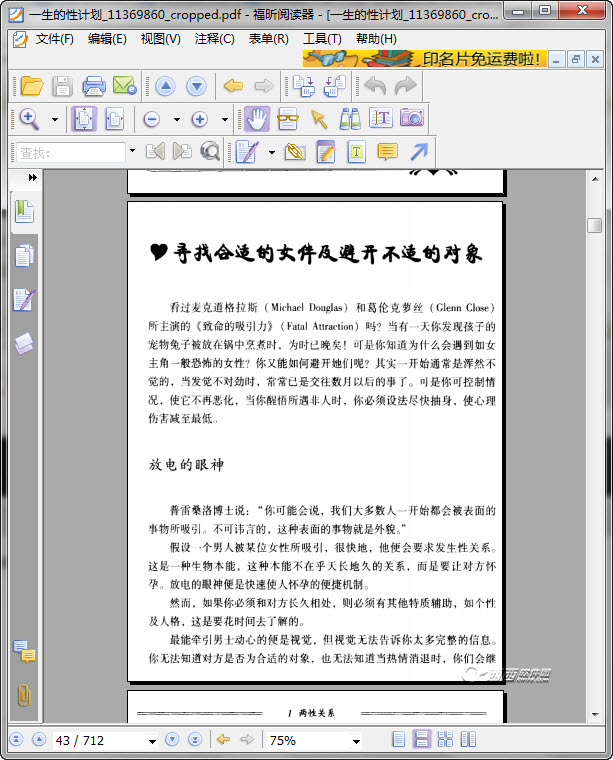Zoom out using the minus circle
Viewport: 613px width, 760px height.
click(x=152, y=119)
